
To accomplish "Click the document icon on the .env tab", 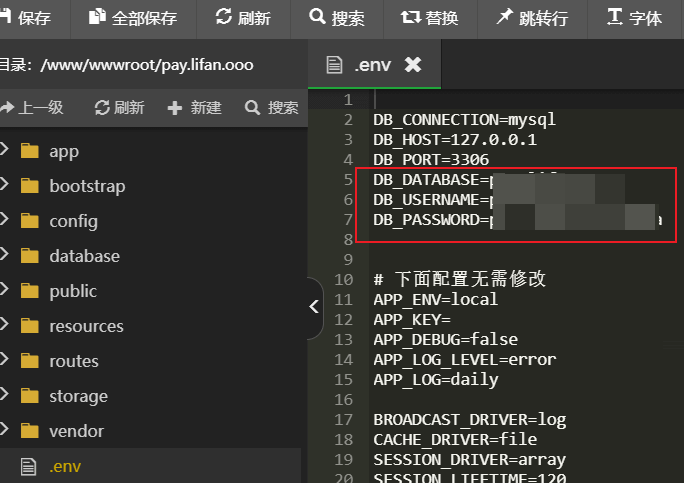I will point(334,65).
